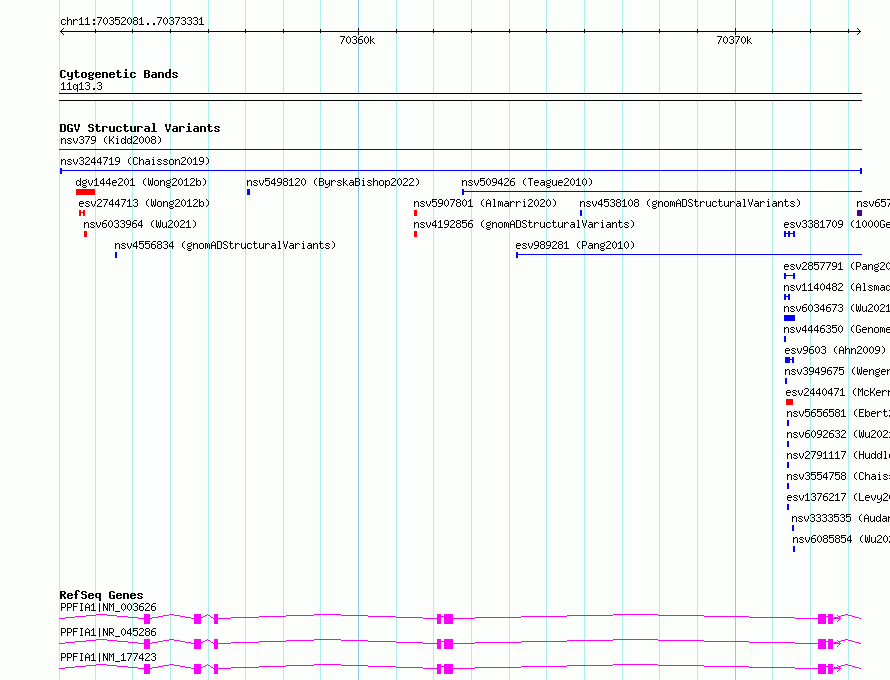Open PPFIA1|NM_003626 transcript label
The height and width of the screenshot is (680, 890).
pyautogui.click(x=108, y=607)
